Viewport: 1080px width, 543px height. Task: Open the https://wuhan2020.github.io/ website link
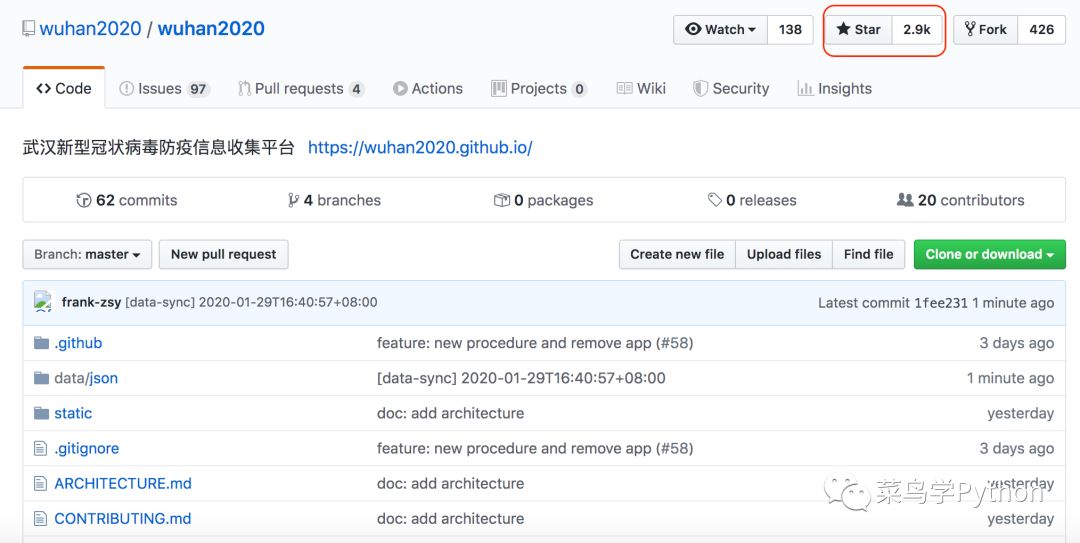[x=420, y=147]
